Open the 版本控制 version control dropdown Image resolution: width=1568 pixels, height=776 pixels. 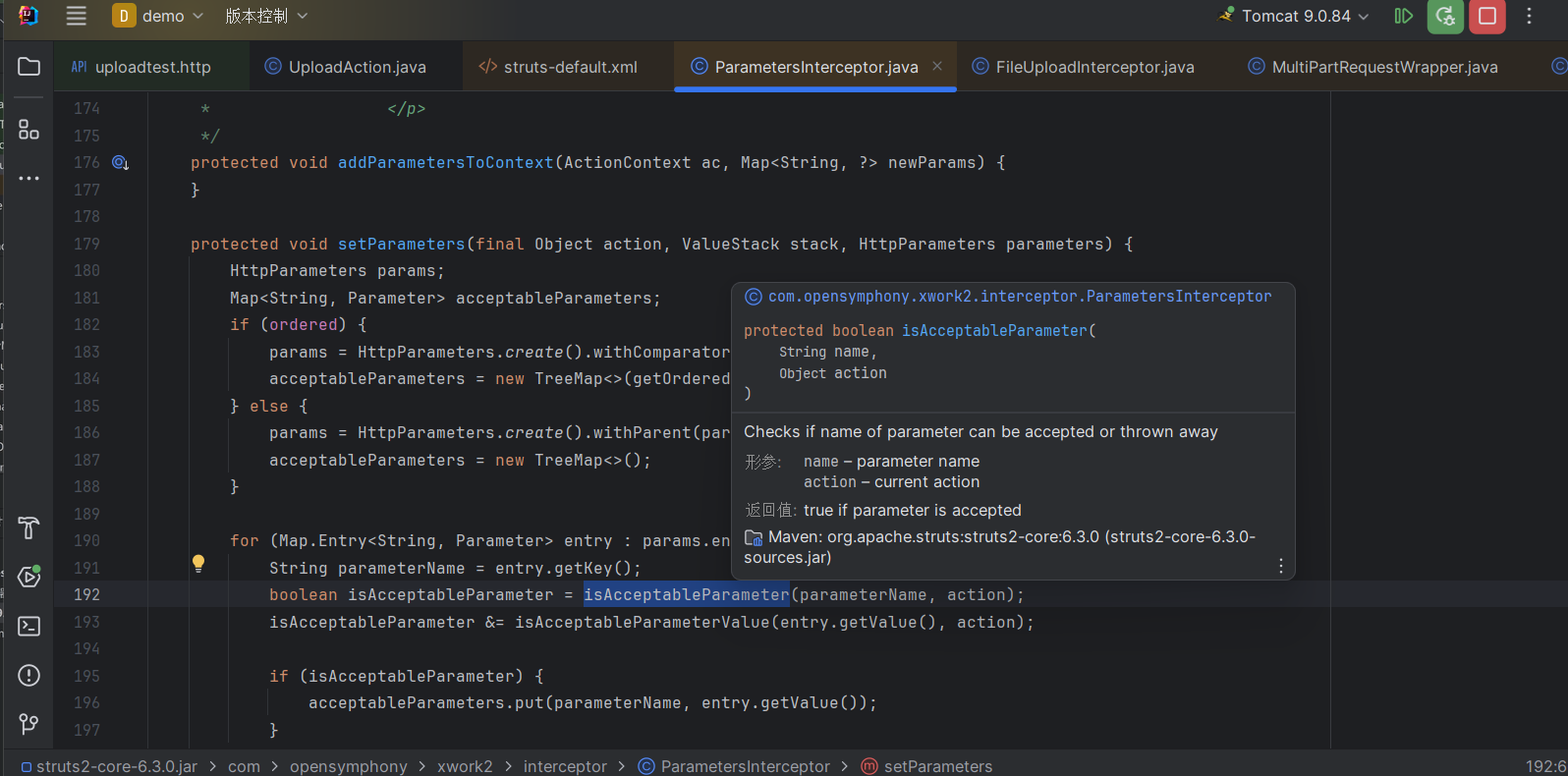(266, 16)
